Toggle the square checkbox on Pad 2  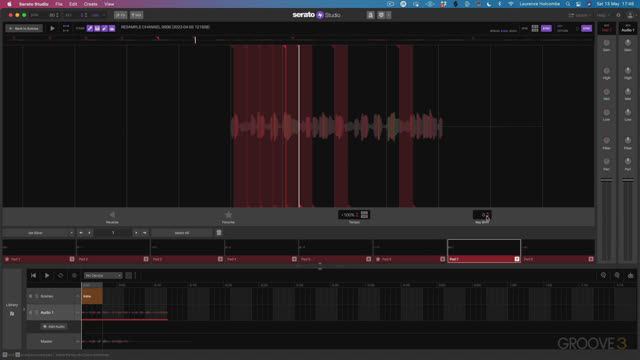coord(146,259)
